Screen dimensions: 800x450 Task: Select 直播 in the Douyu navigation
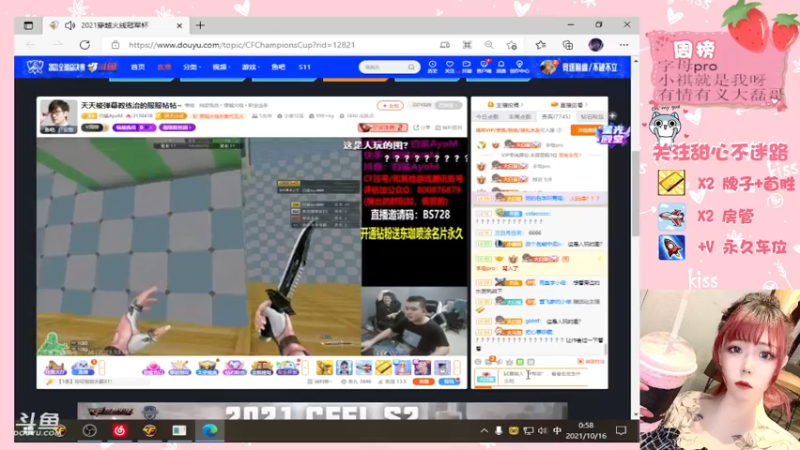point(164,67)
